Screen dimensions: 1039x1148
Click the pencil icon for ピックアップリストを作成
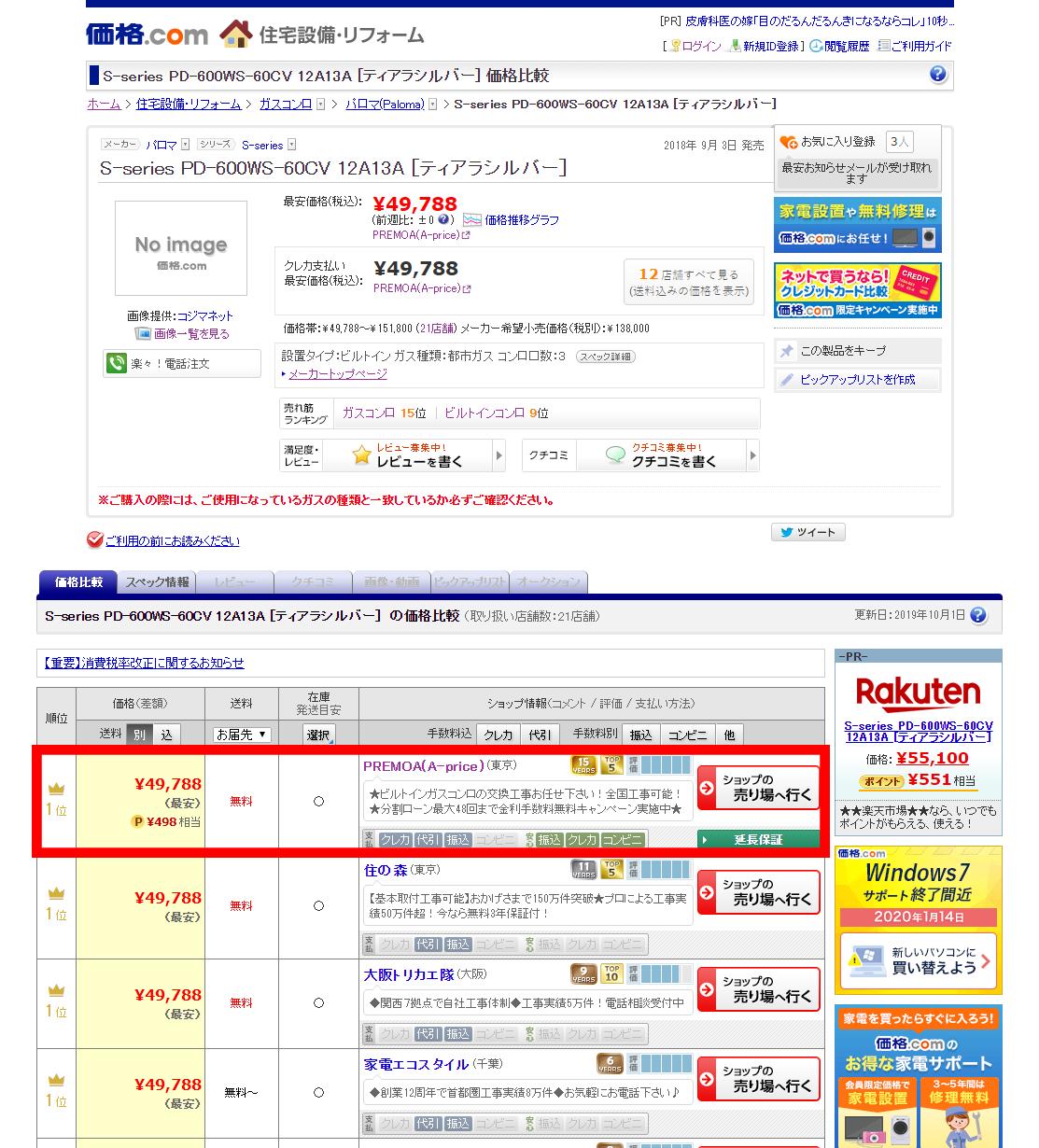(787, 380)
